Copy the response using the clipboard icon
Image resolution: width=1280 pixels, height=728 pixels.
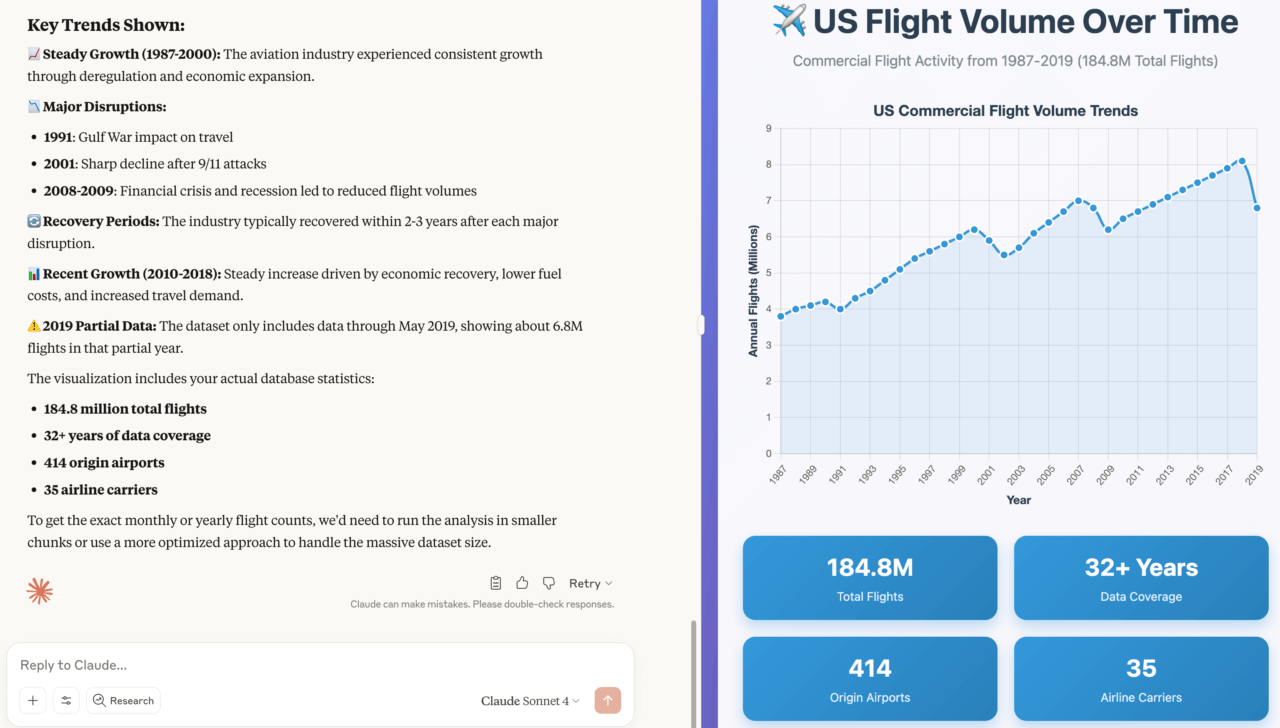coord(495,582)
